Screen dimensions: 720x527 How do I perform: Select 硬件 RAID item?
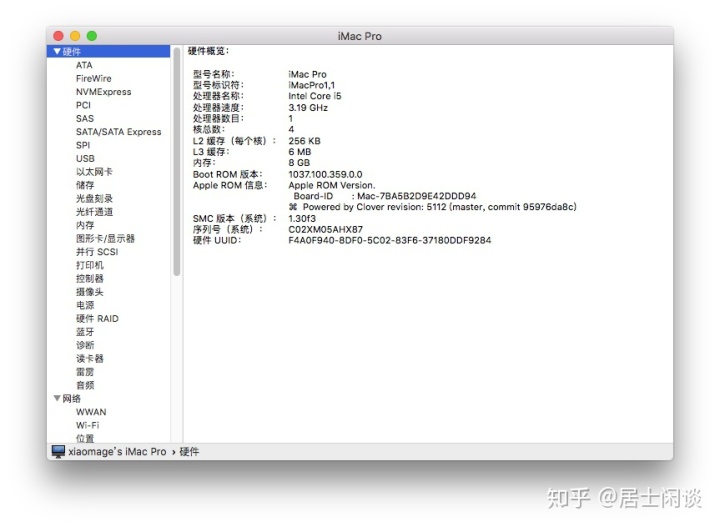[97, 319]
